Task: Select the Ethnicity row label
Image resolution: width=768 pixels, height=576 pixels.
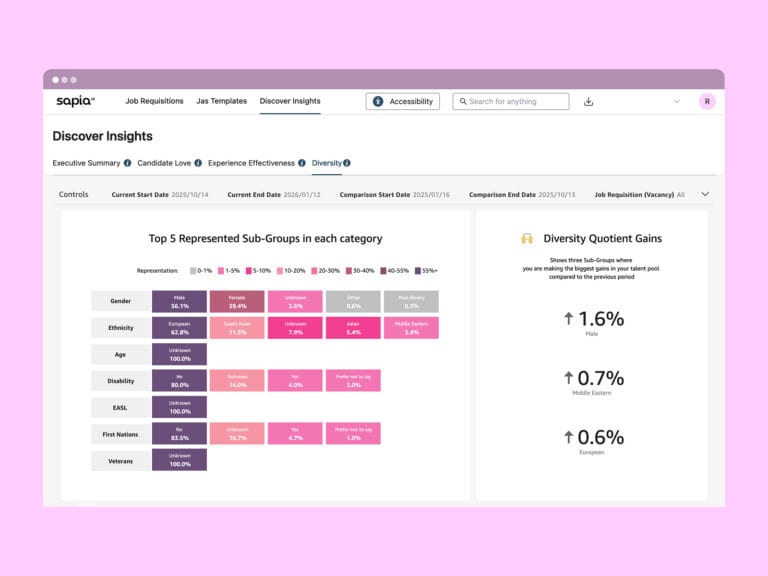Action: 120,328
